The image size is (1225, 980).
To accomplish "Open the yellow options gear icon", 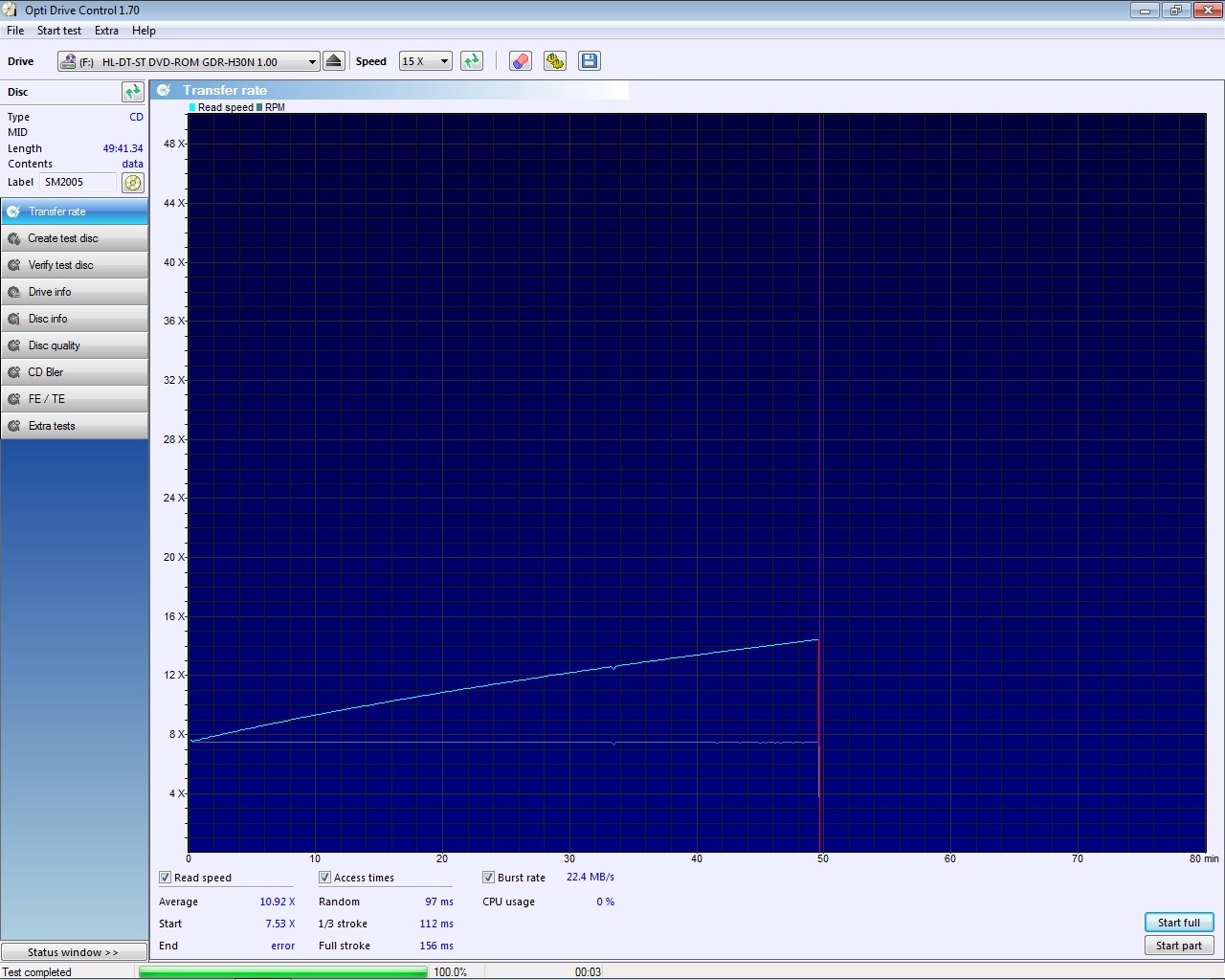I will click(x=554, y=61).
